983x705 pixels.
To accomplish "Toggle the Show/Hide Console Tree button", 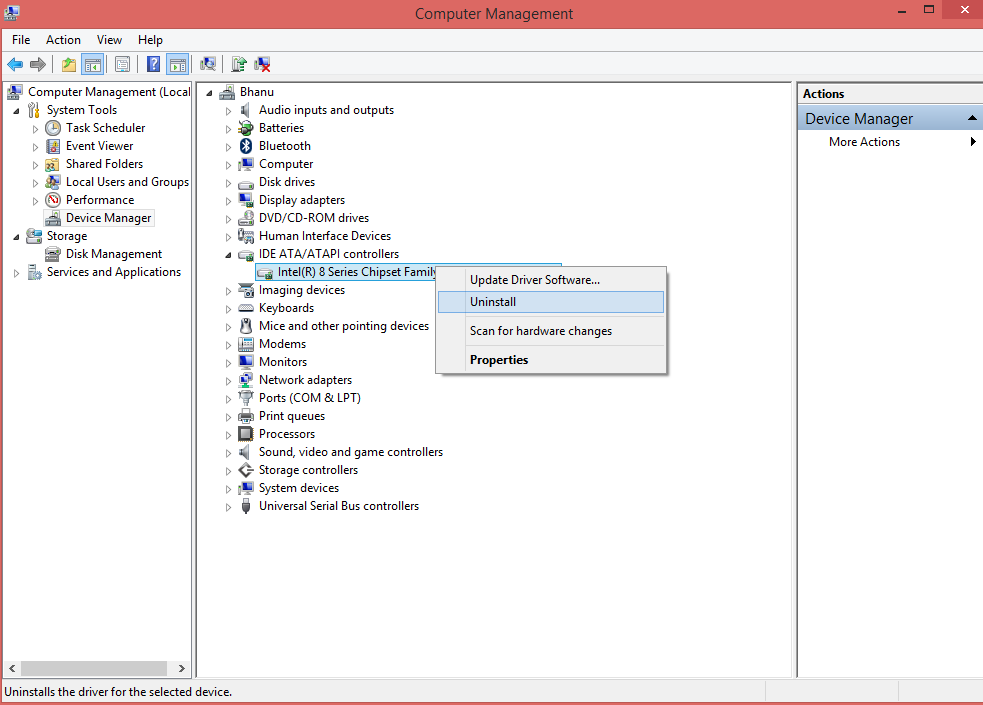I will click(92, 64).
